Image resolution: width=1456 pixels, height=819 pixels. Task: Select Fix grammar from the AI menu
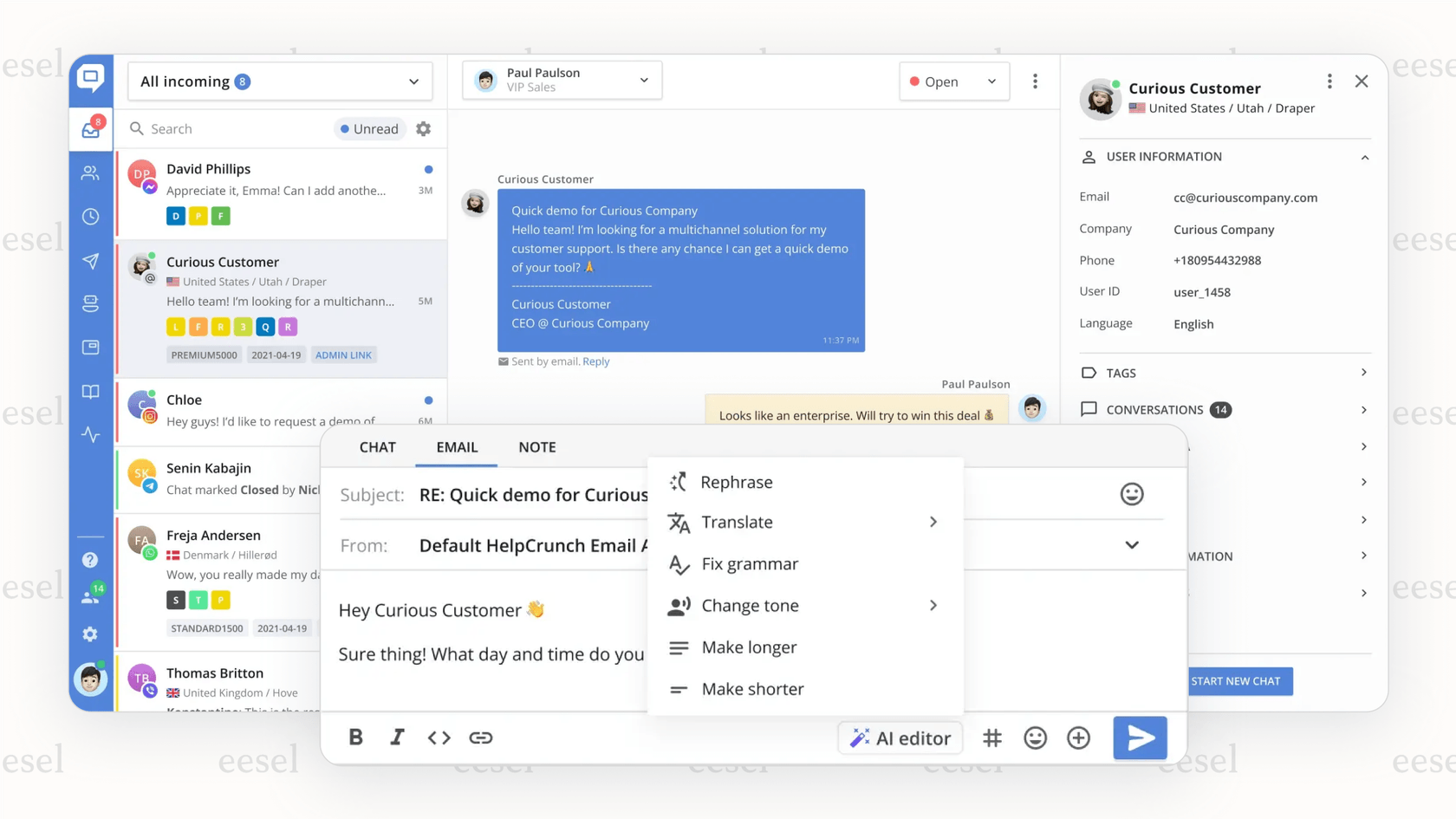(750, 563)
